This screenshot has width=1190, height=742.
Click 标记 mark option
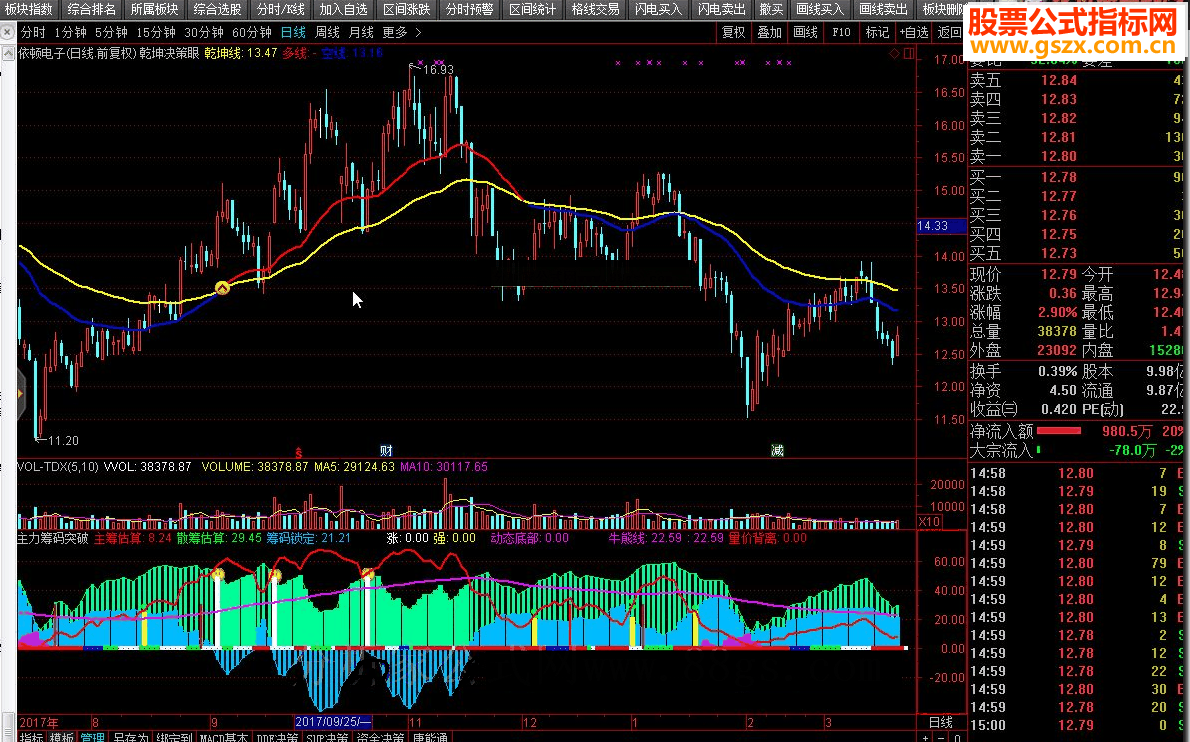877,33
